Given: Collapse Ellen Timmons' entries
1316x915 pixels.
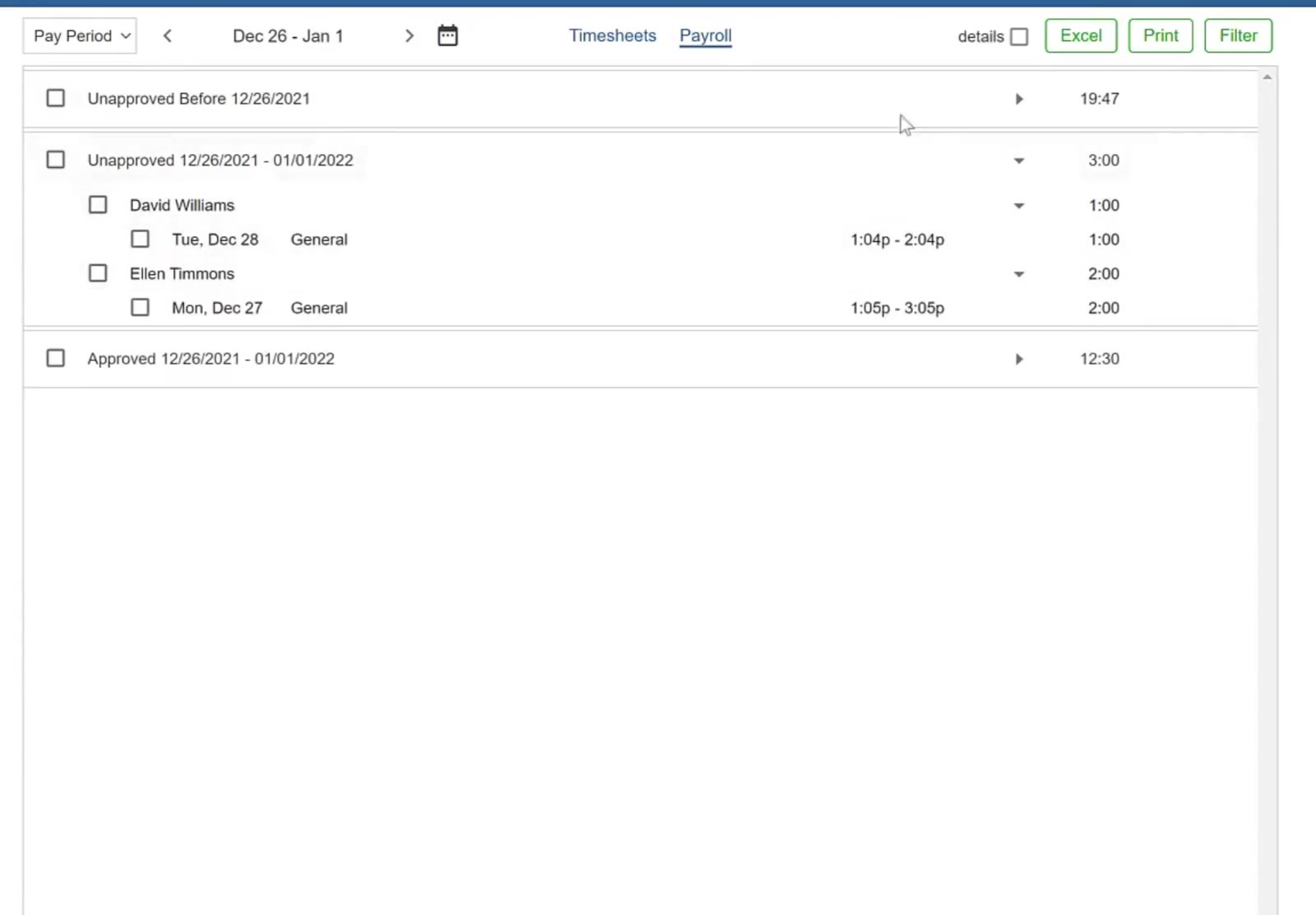Looking at the screenshot, I should point(1019,274).
